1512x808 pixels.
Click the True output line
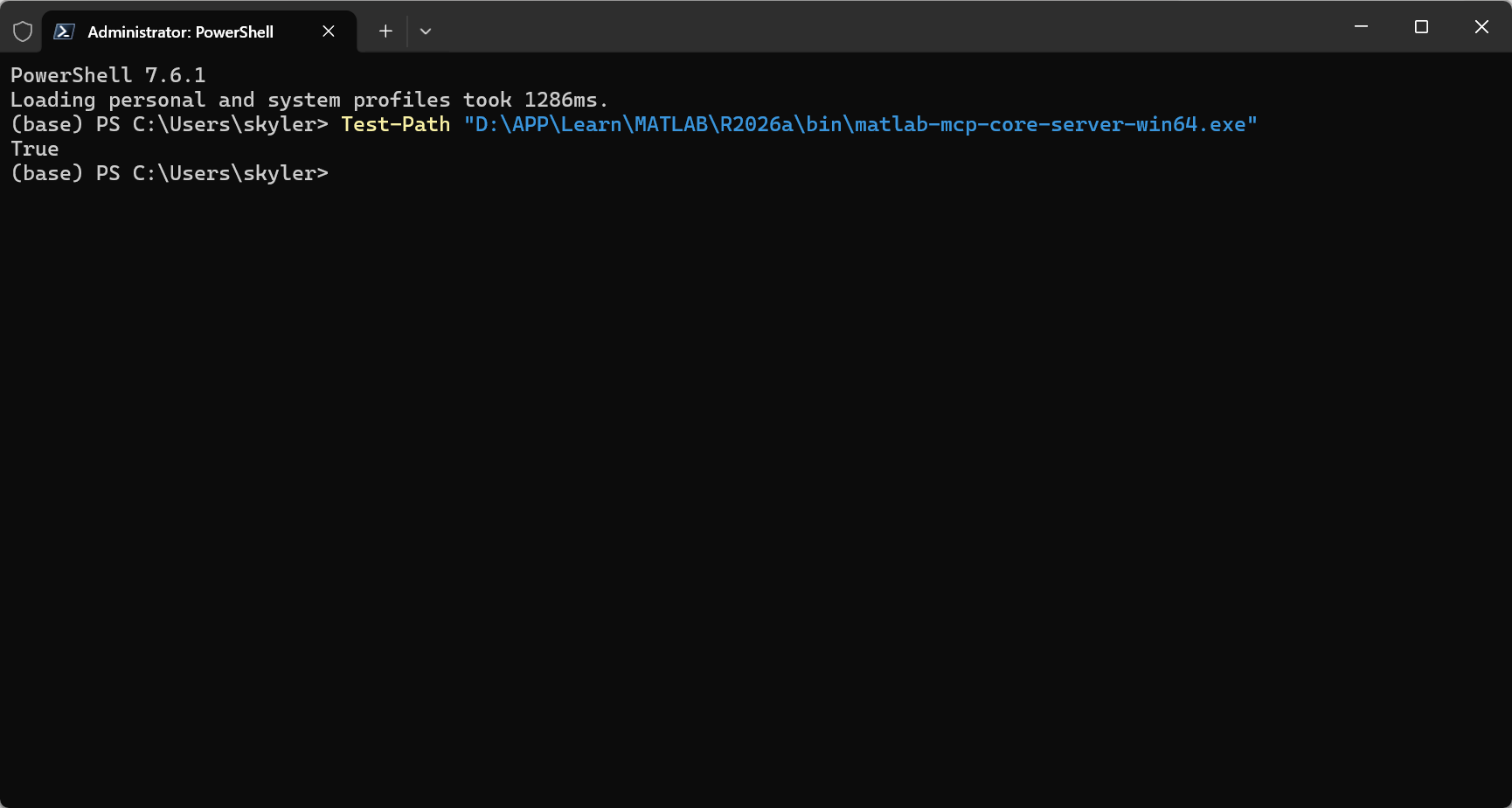click(35, 149)
